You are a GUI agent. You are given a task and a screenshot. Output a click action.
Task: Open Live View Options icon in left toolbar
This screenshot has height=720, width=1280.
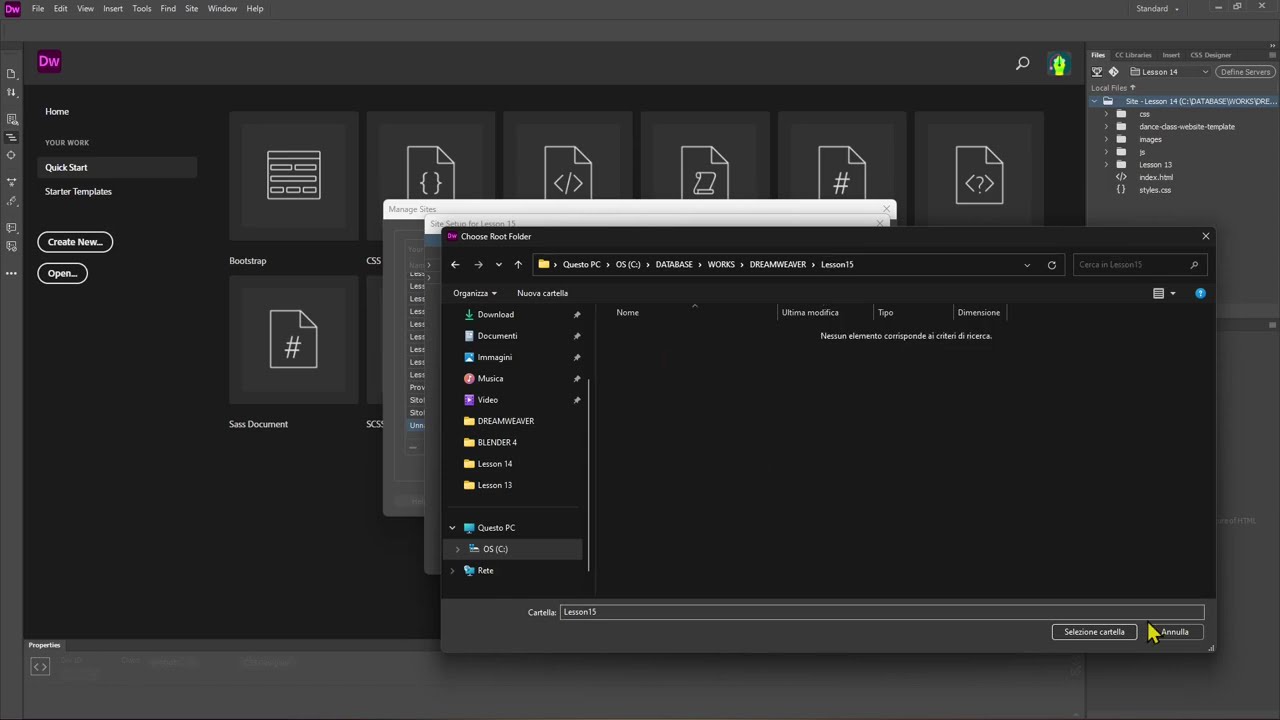tap(11, 120)
